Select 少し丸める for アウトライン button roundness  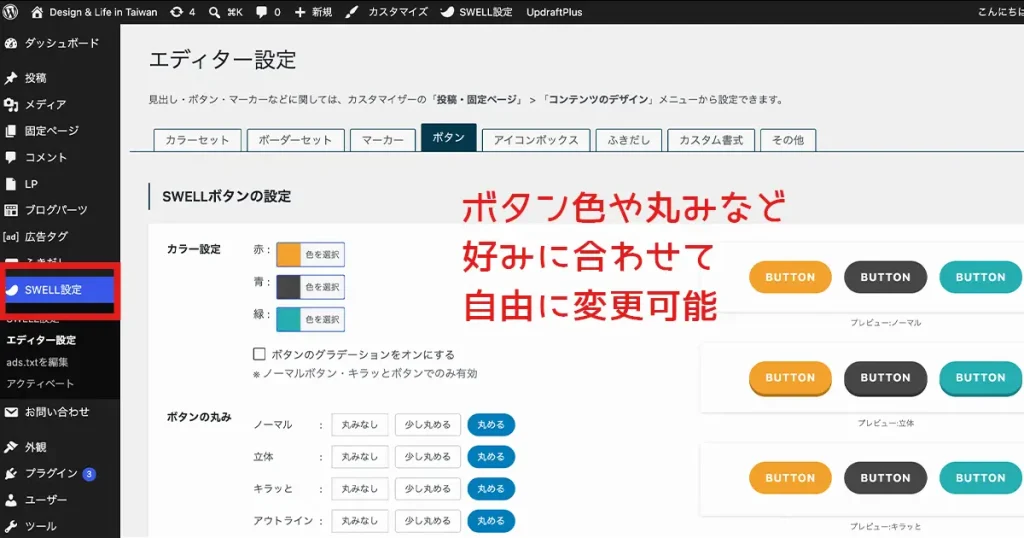428,520
